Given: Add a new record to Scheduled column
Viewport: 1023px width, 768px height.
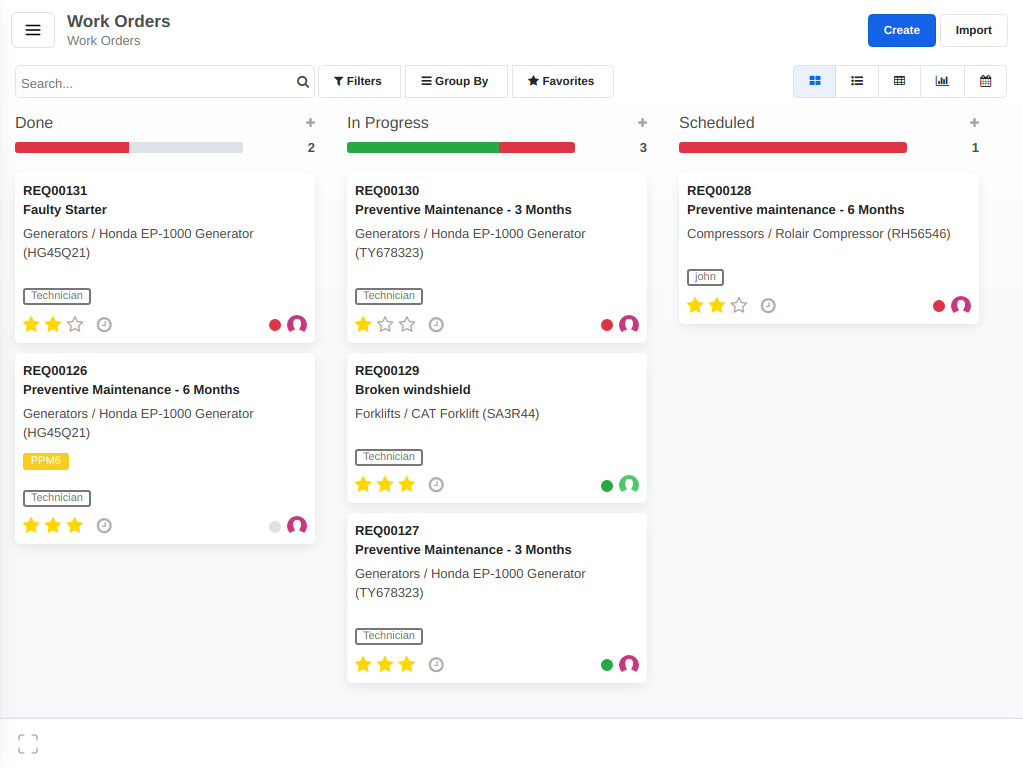Looking at the screenshot, I should (974, 122).
